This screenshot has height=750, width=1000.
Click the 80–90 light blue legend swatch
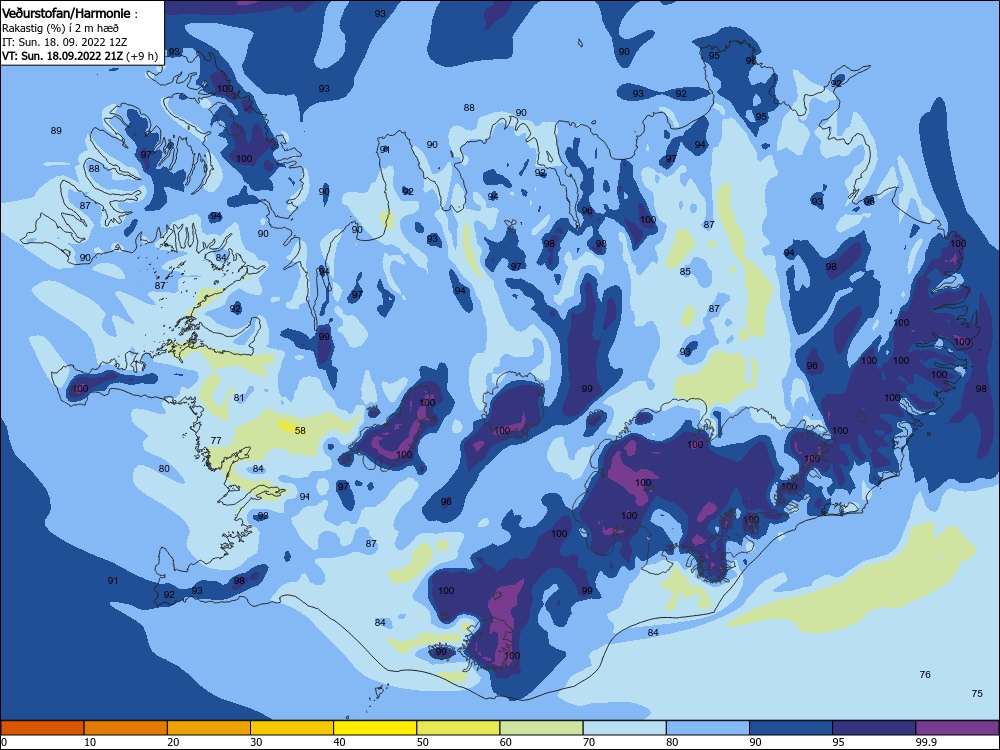[x=708, y=728]
